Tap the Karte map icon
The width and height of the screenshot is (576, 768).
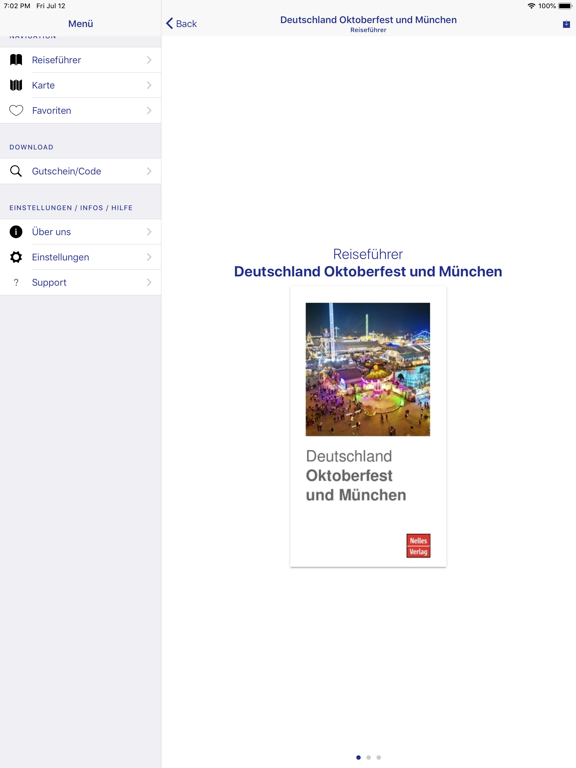16,85
